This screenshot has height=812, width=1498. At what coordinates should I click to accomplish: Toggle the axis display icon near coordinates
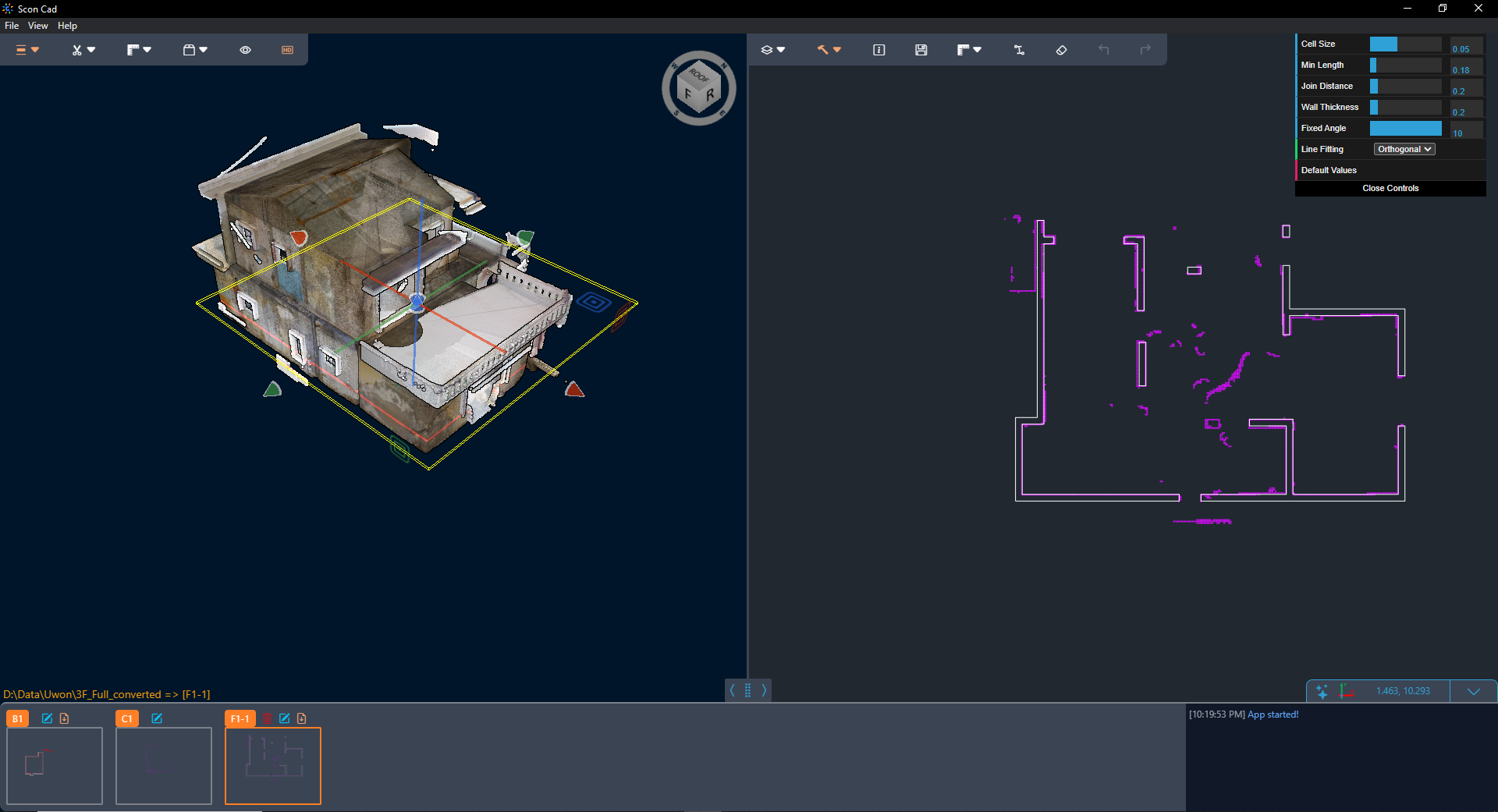point(1347,691)
